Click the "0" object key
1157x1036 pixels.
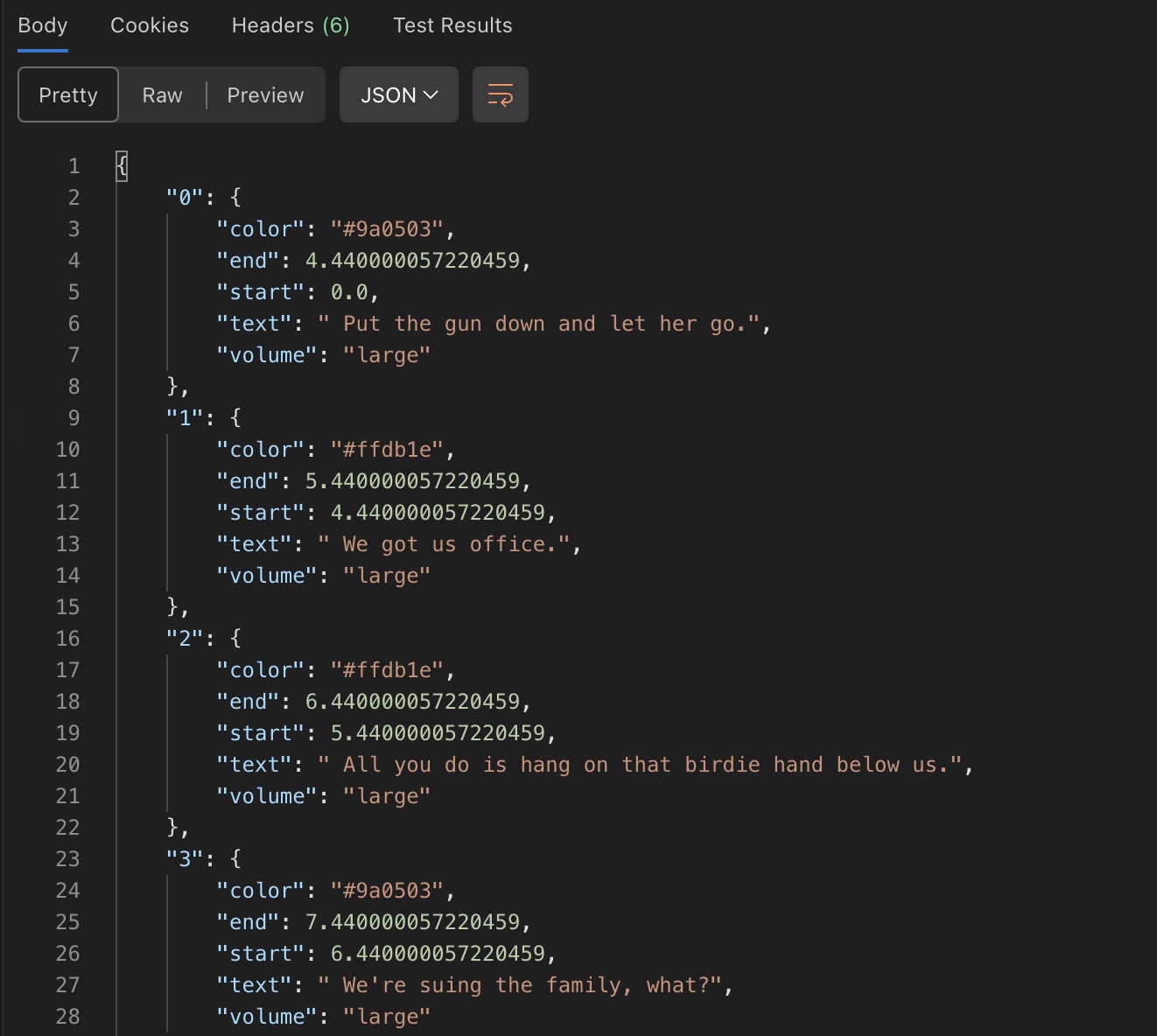[x=185, y=198]
